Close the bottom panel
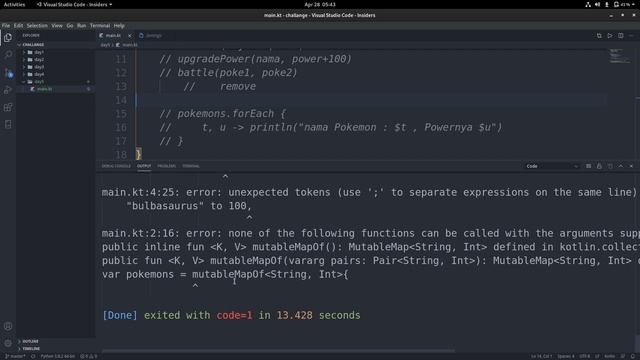Image resolution: width=640 pixels, height=360 pixels. 631,166
